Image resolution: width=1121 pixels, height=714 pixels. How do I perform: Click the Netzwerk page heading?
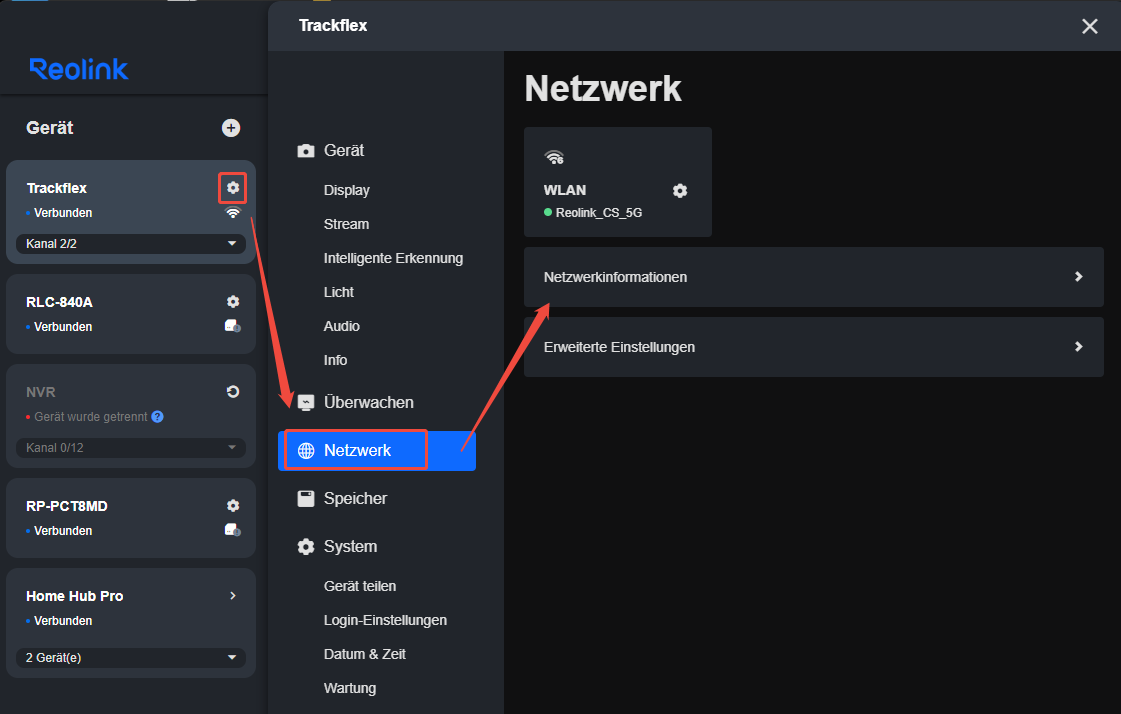[603, 89]
